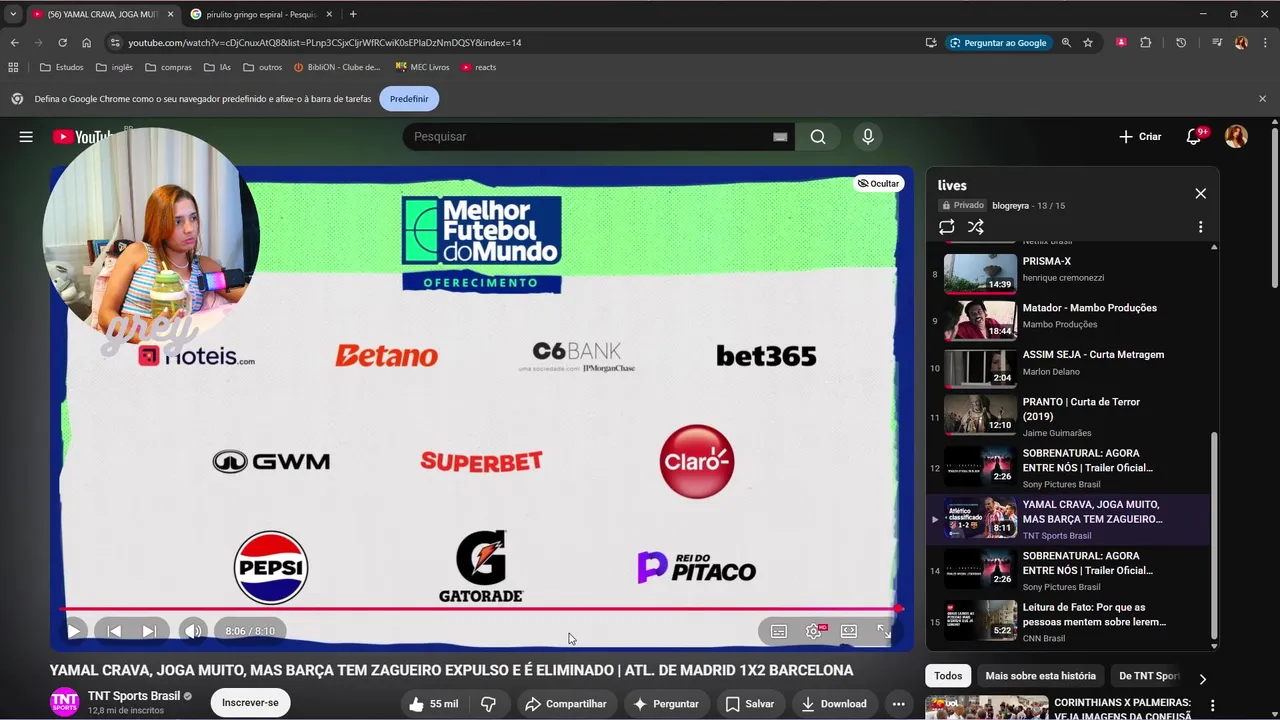Click the Criar create button

1140,137
